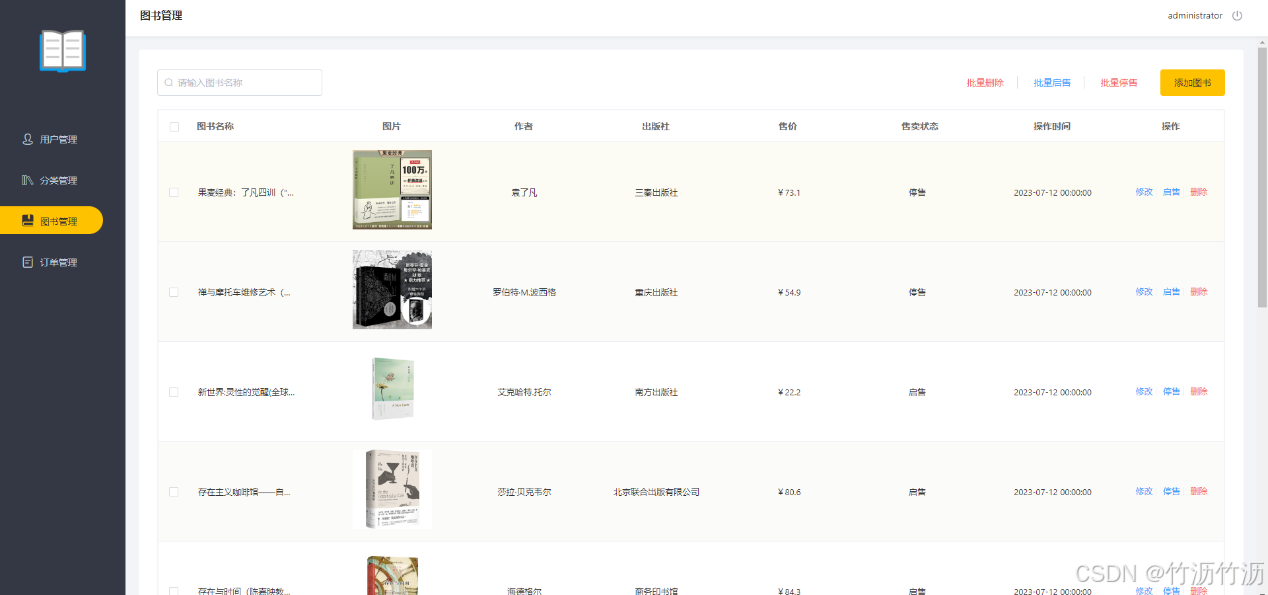
Task: Select the highlighted 图书管理 sidebar item
Action: [51, 221]
